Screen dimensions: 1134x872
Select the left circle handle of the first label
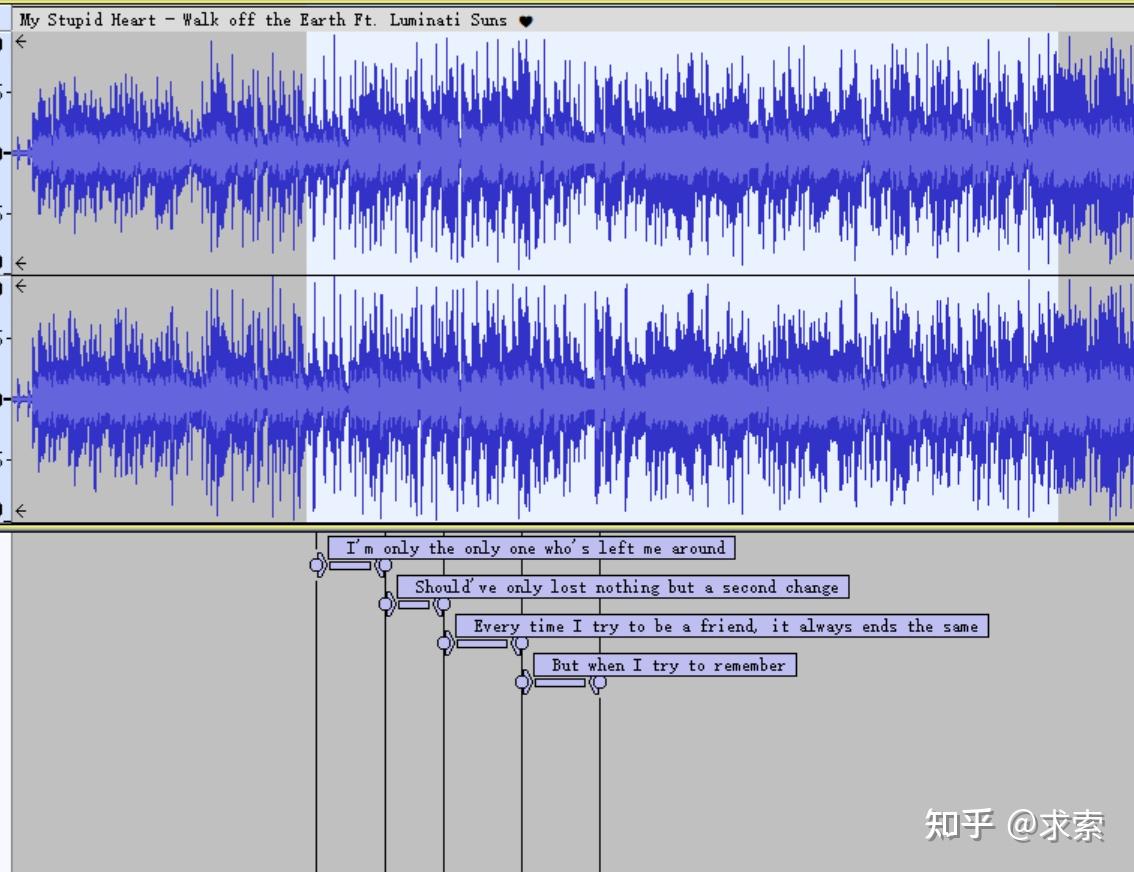(318, 566)
